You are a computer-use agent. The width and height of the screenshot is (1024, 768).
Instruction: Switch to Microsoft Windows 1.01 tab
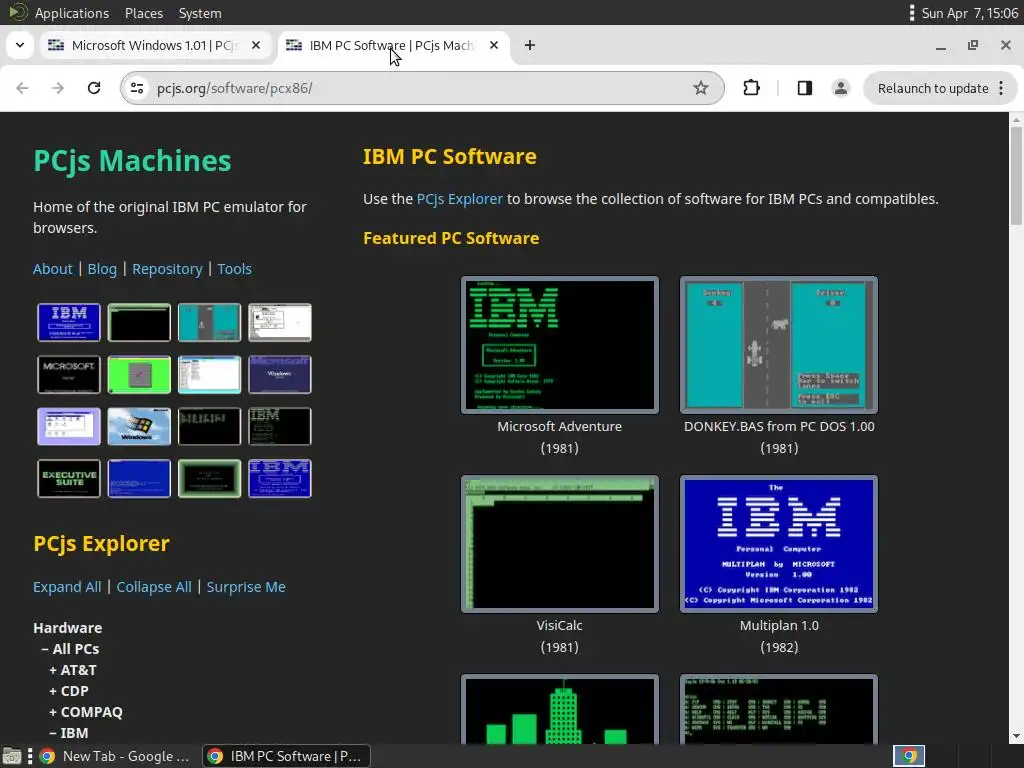tap(156, 45)
